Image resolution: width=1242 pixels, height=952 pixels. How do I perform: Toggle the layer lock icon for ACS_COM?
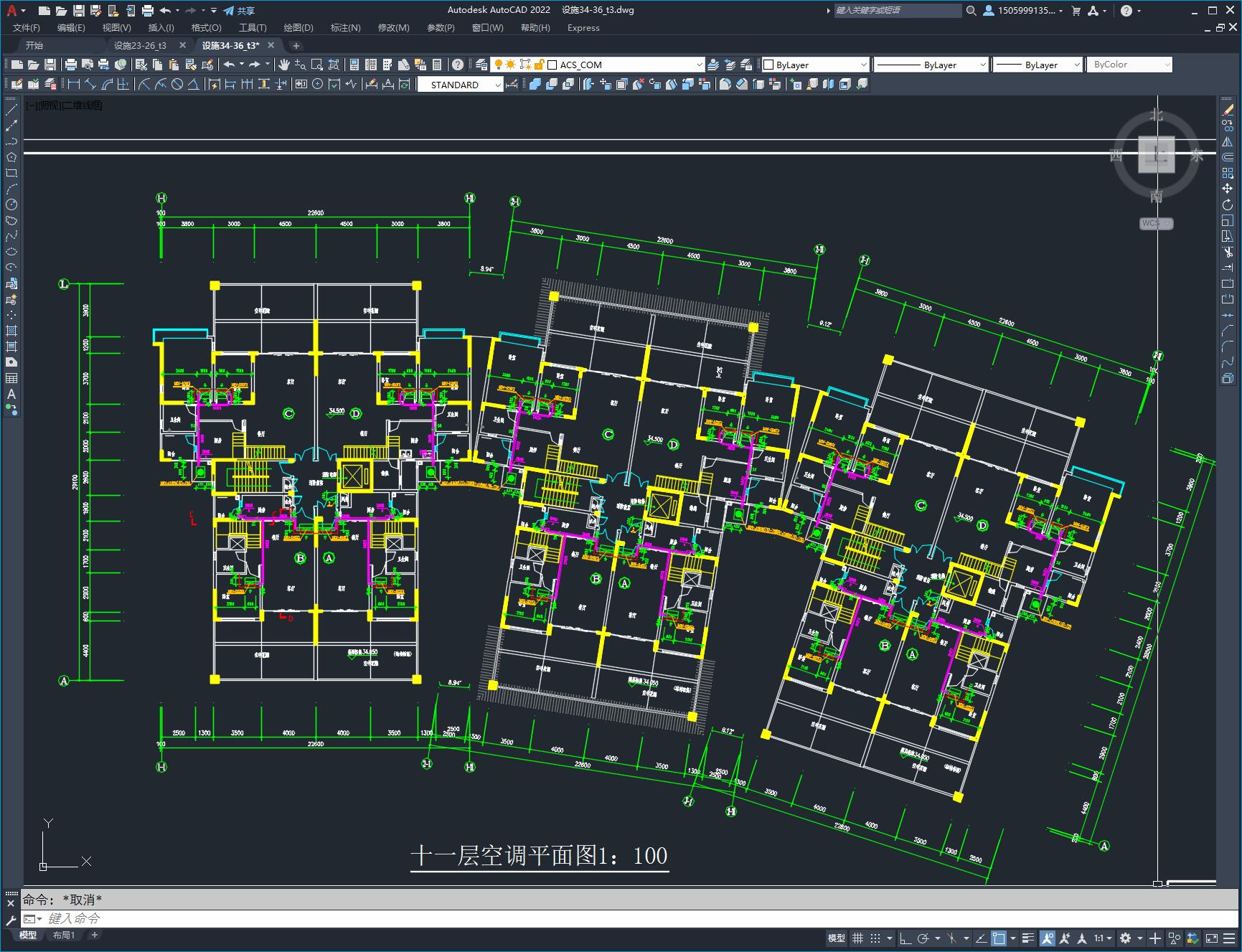540,65
